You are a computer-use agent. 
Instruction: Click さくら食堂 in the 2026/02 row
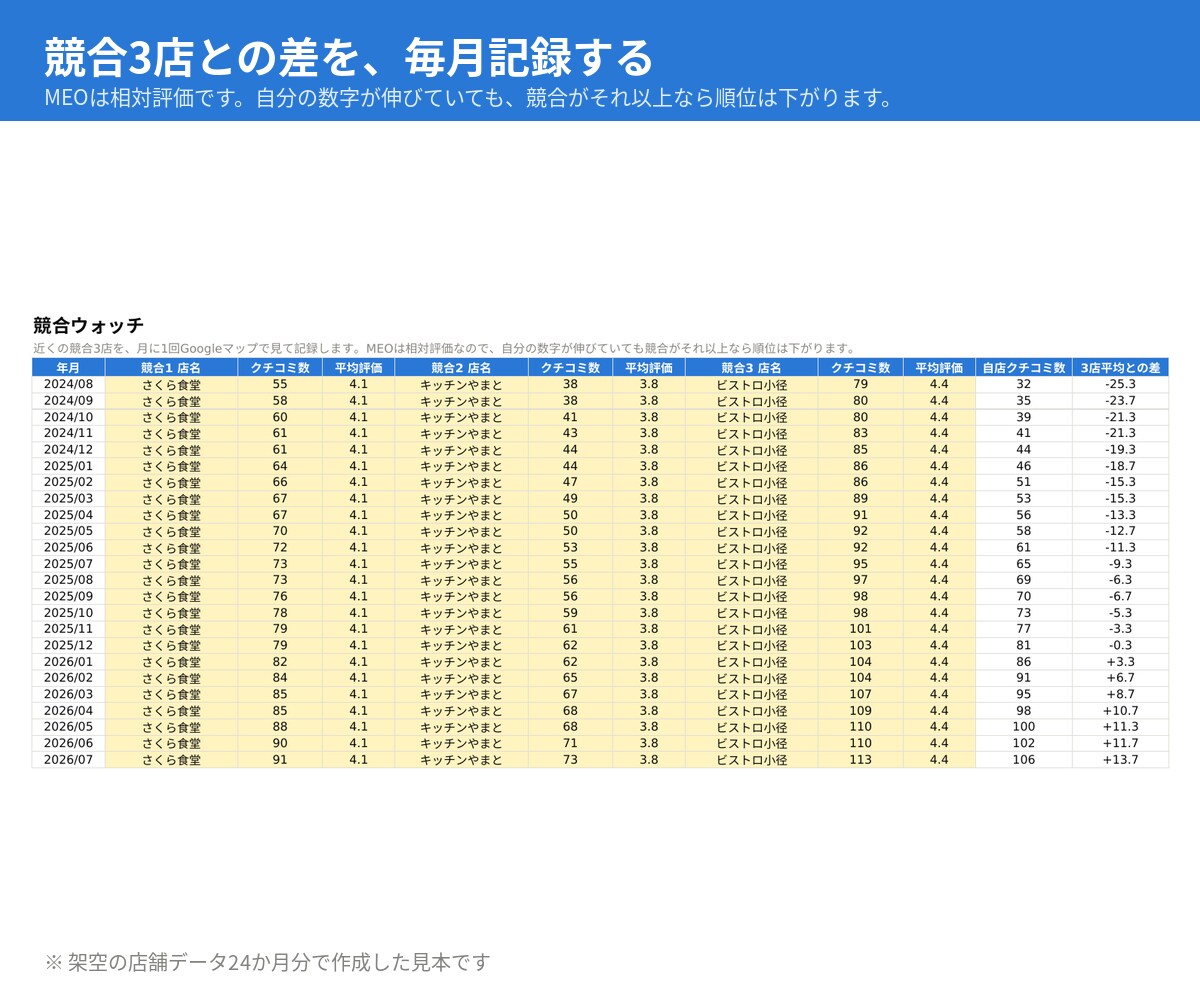[171, 678]
